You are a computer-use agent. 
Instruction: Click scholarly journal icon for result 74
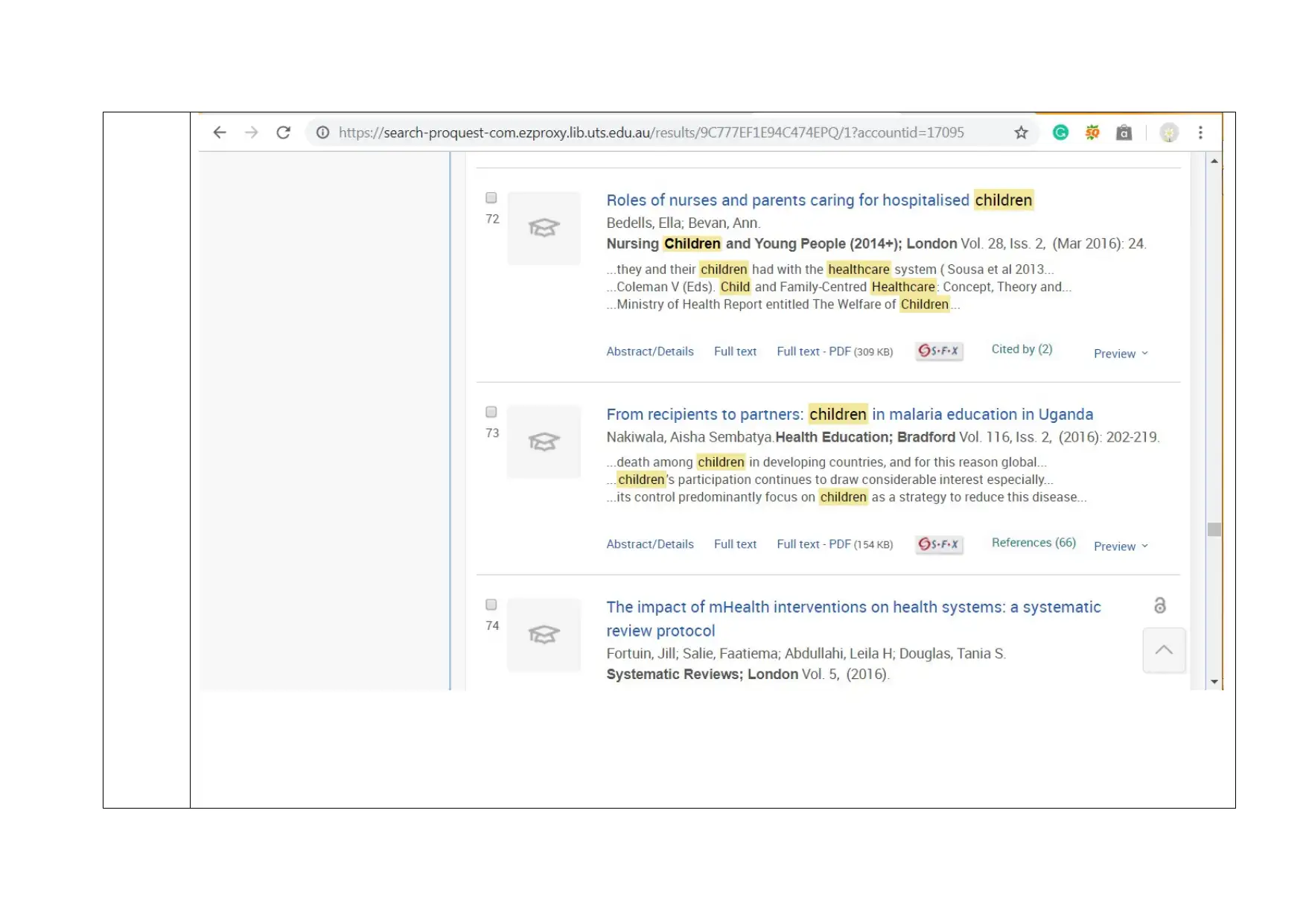pyautogui.click(x=544, y=634)
